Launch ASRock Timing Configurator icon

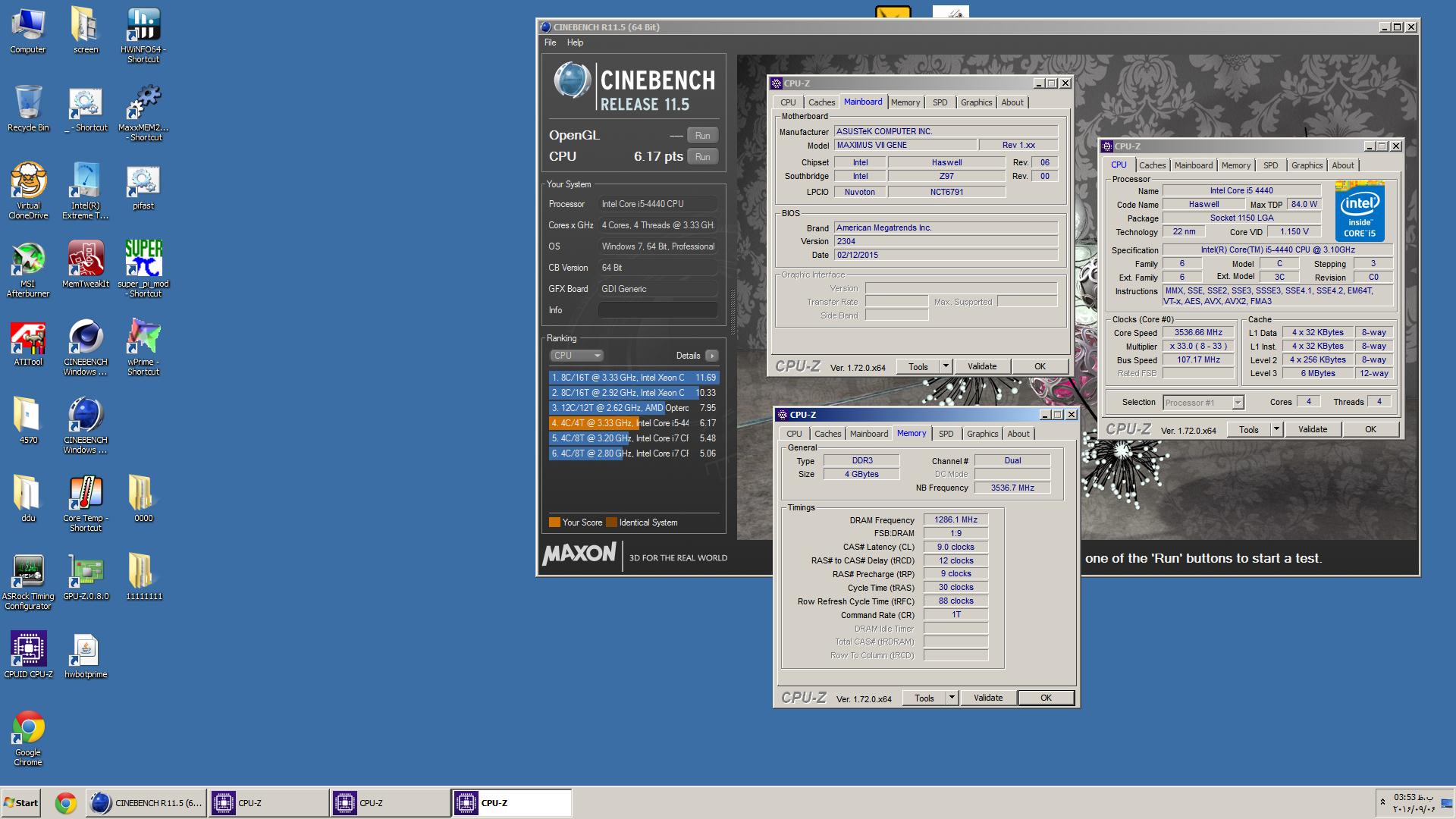pyautogui.click(x=28, y=582)
